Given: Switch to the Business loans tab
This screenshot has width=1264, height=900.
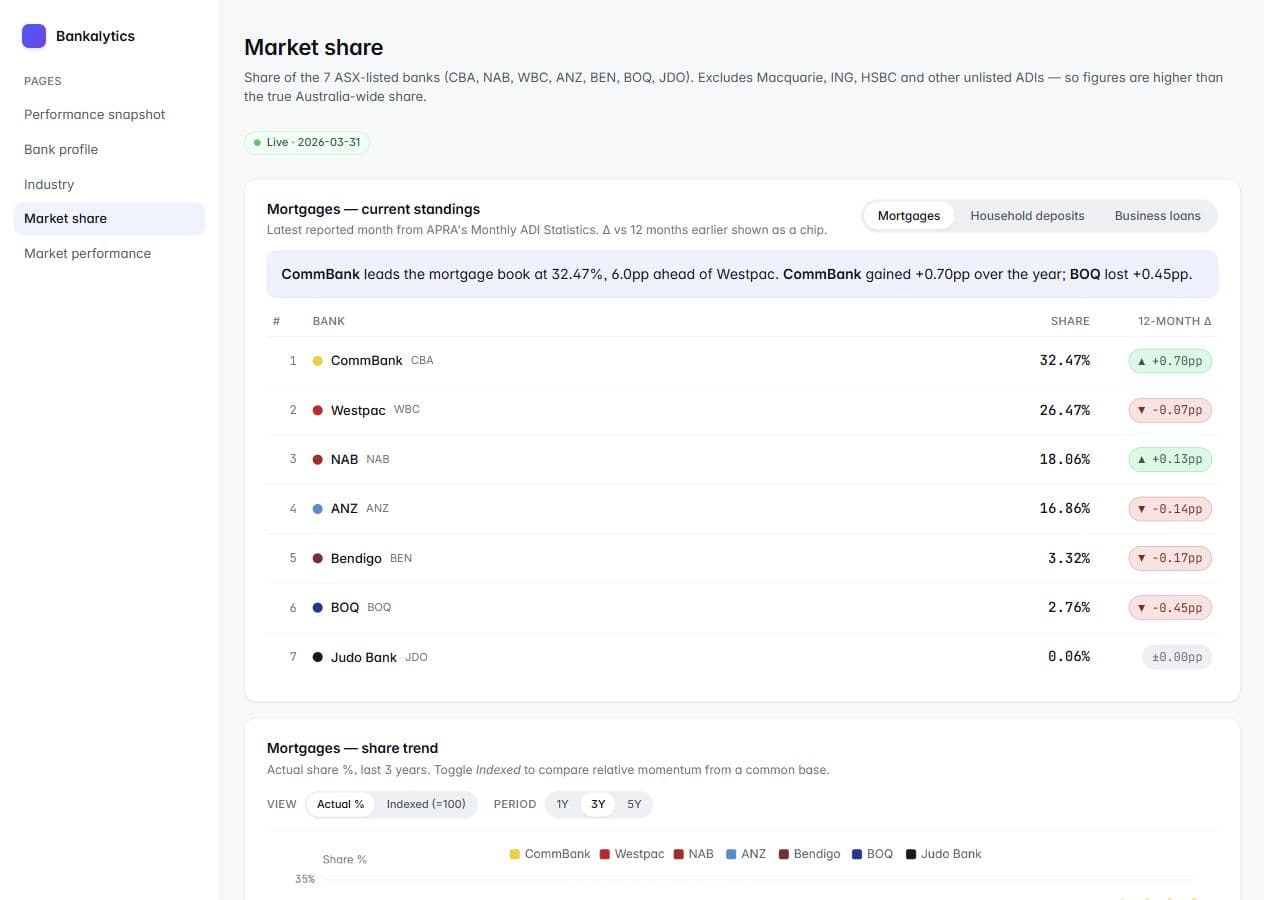Looking at the screenshot, I should pyautogui.click(x=1157, y=216).
